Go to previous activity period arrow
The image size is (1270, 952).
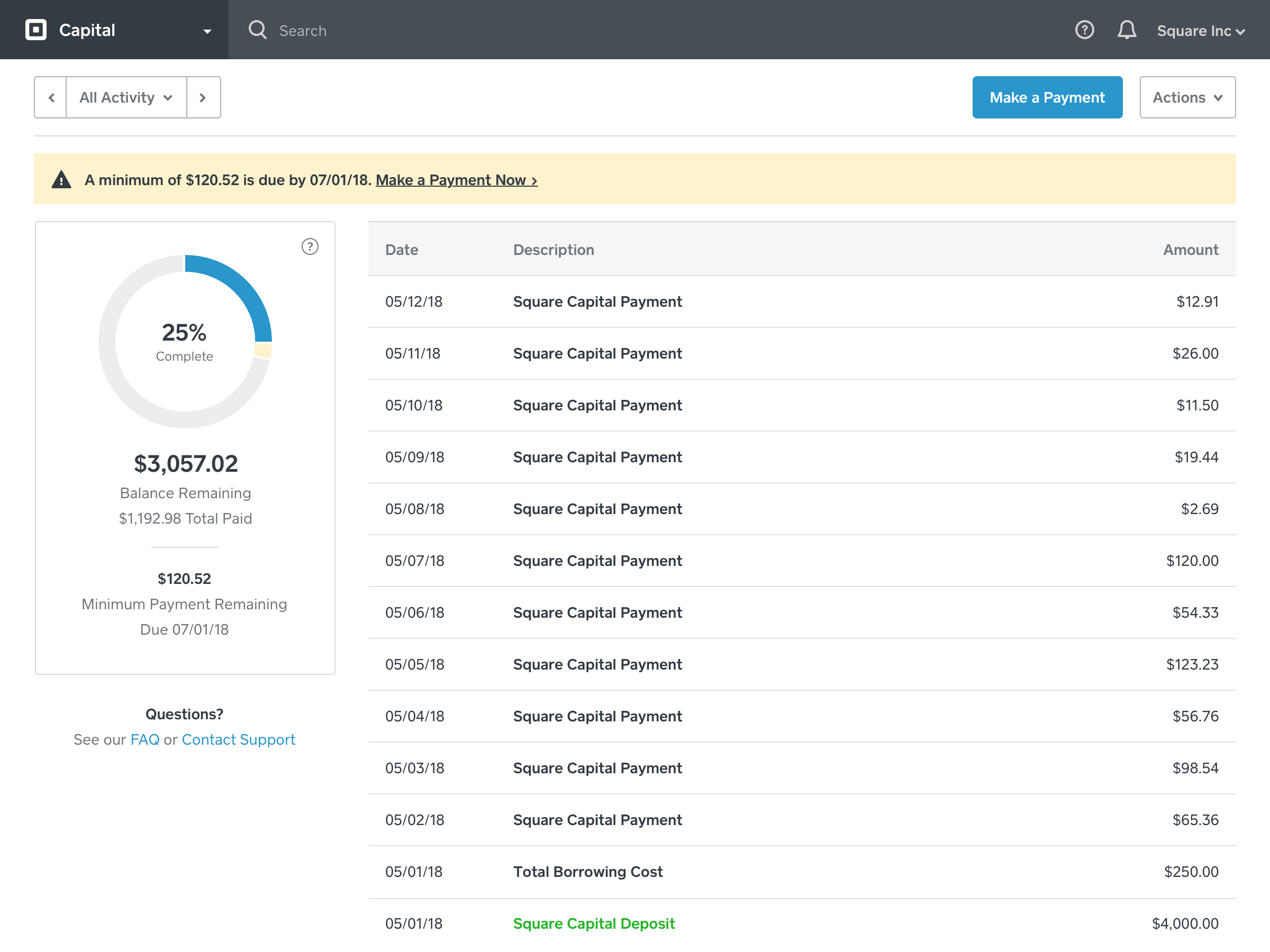click(x=50, y=97)
